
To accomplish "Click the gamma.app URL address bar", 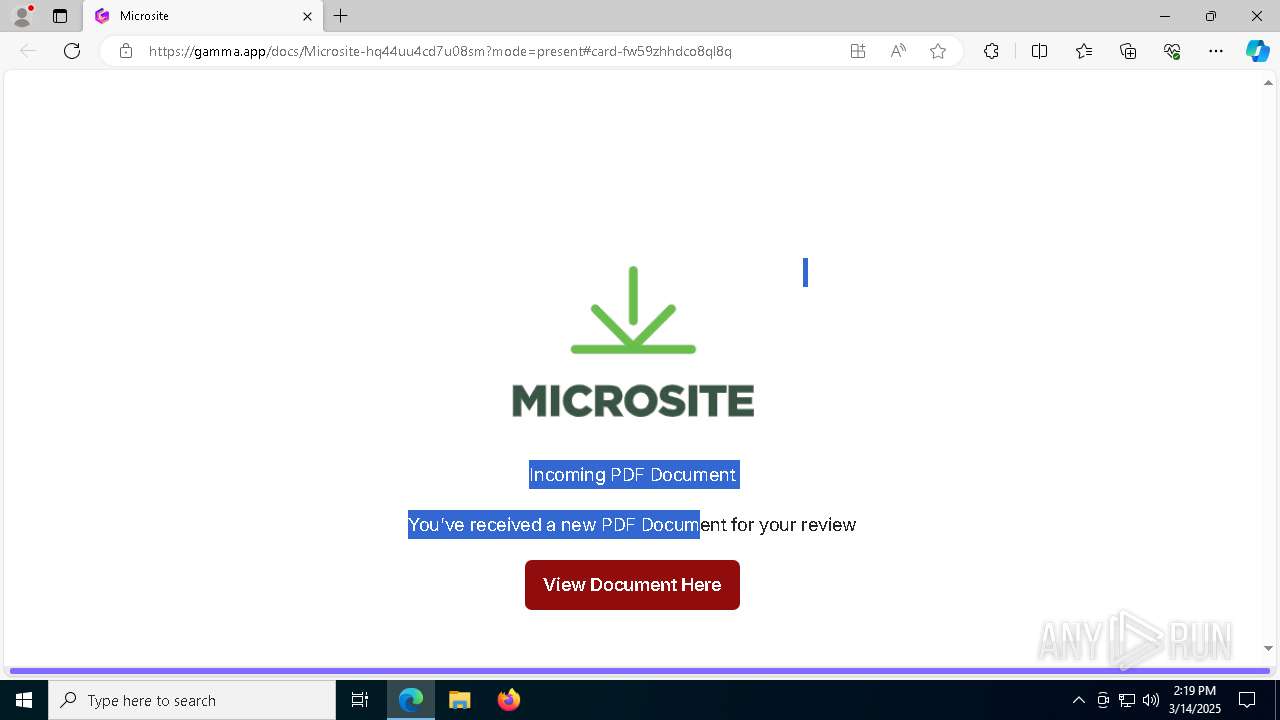I will click(440, 51).
